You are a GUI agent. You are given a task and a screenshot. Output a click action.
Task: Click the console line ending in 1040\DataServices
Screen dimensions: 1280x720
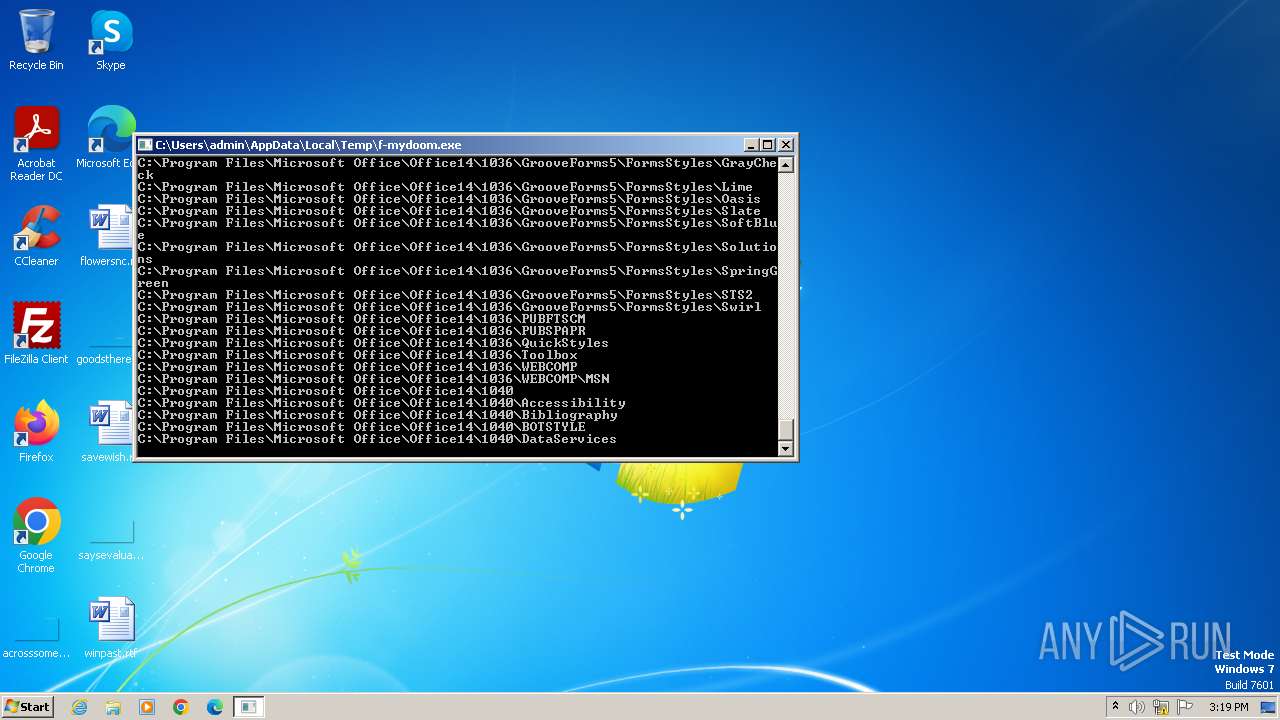coord(377,439)
